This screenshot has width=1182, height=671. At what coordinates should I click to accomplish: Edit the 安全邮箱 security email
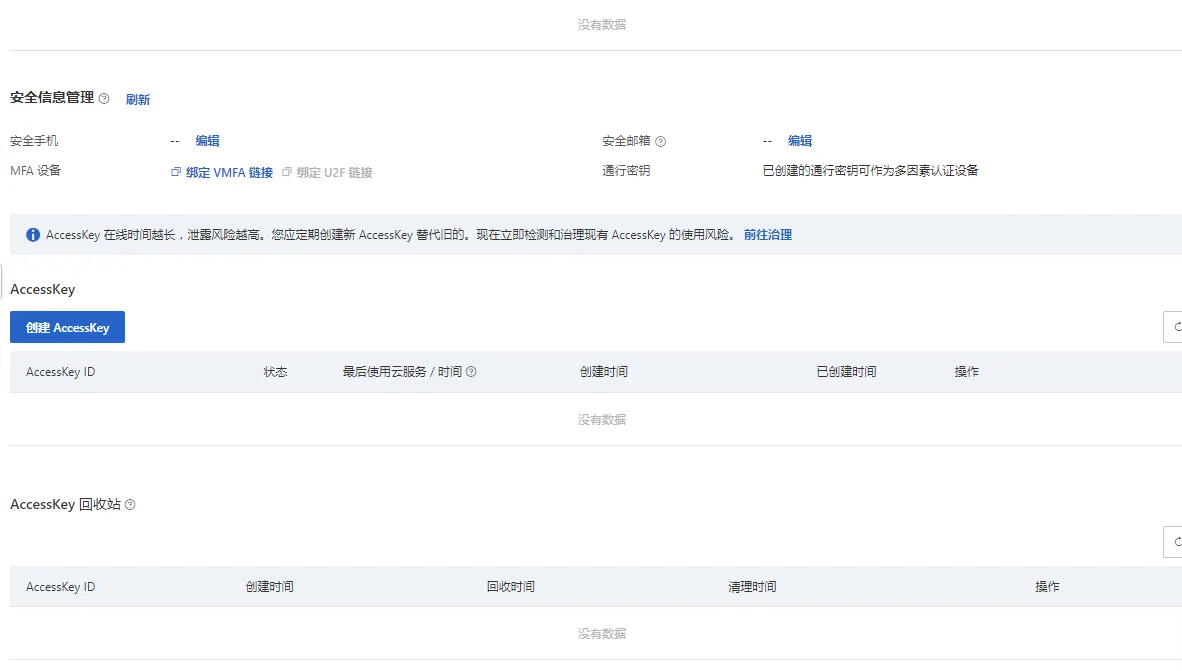800,141
